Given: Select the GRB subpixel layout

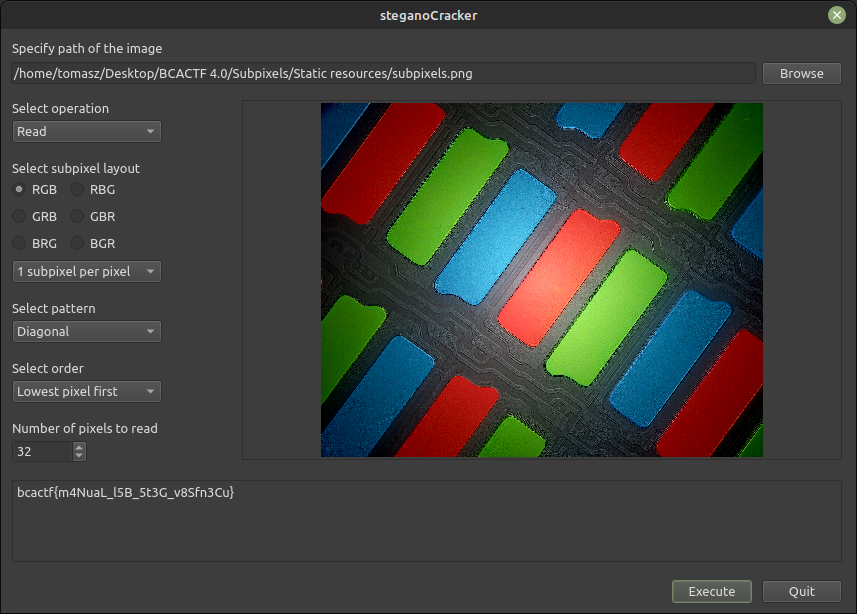Looking at the screenshot, I should pos(35,217).
